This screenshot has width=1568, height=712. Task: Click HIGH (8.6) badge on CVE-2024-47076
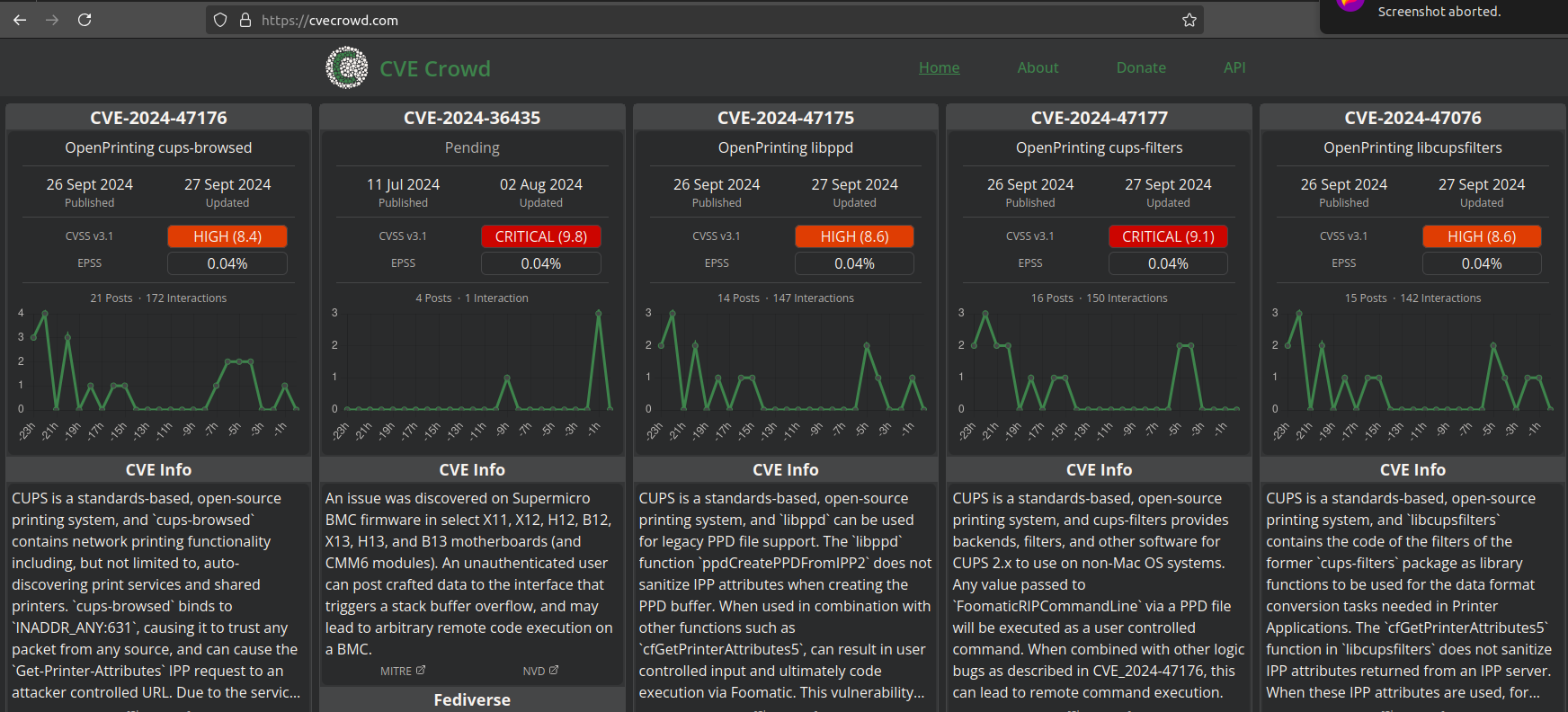tap(1482, 236)
